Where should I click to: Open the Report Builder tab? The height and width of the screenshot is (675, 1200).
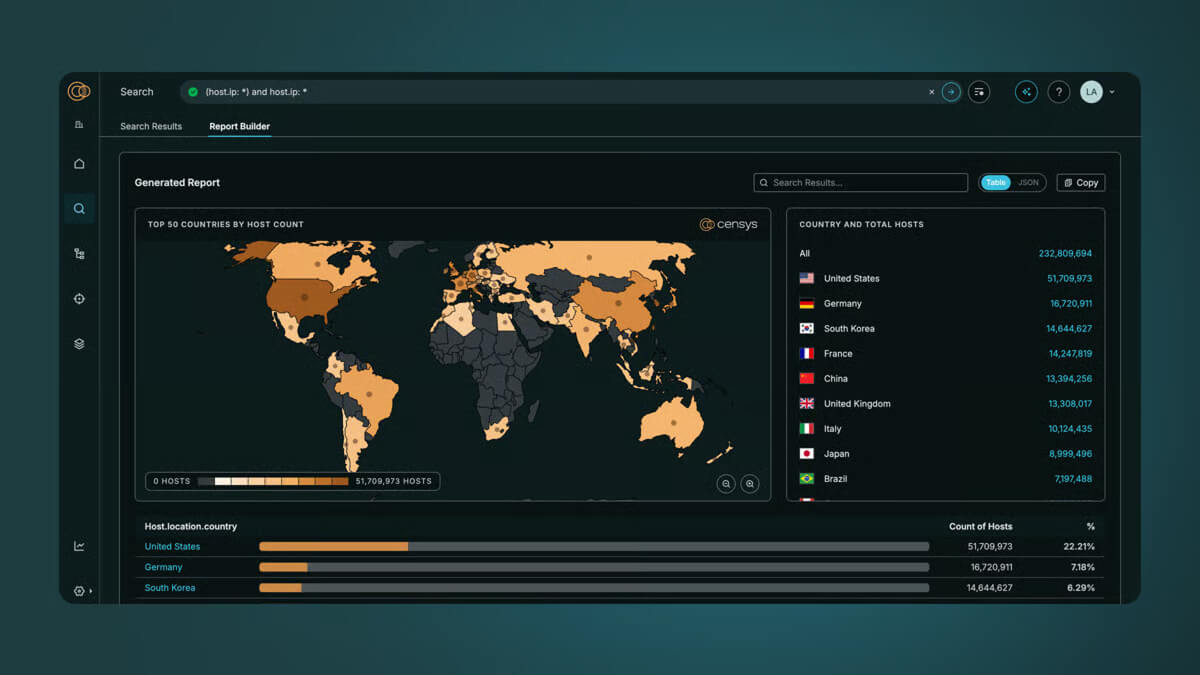pyautogui.click(x=239, y=126)
